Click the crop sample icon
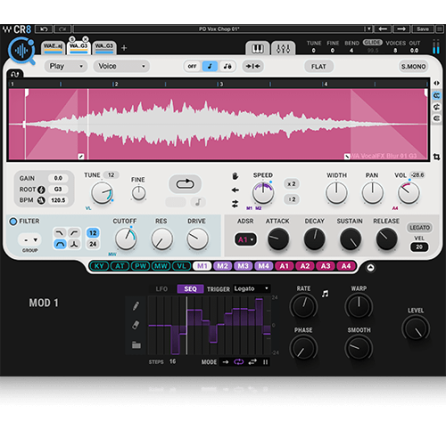 tap(437, 157)
